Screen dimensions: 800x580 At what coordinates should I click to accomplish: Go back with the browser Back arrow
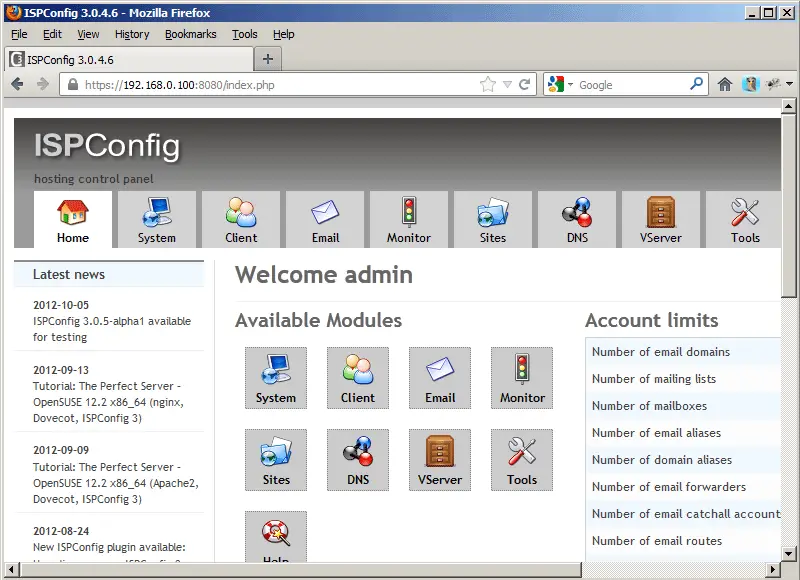point(17,84)
